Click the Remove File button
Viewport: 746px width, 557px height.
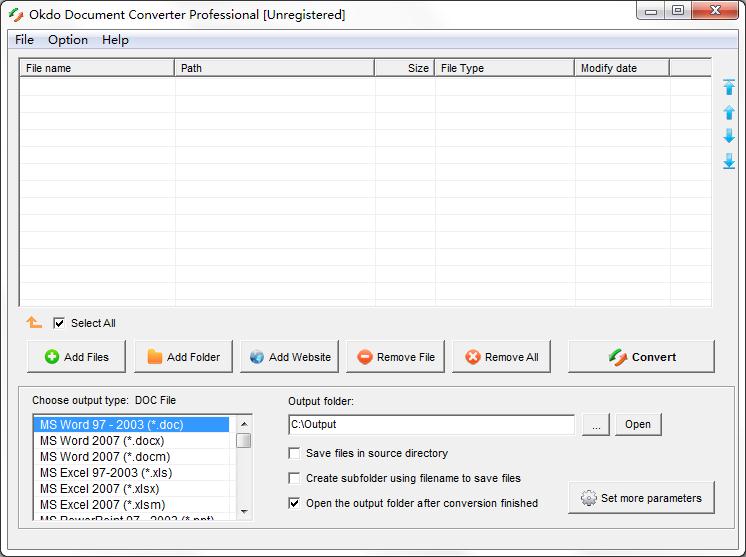(x=395, y=357)
